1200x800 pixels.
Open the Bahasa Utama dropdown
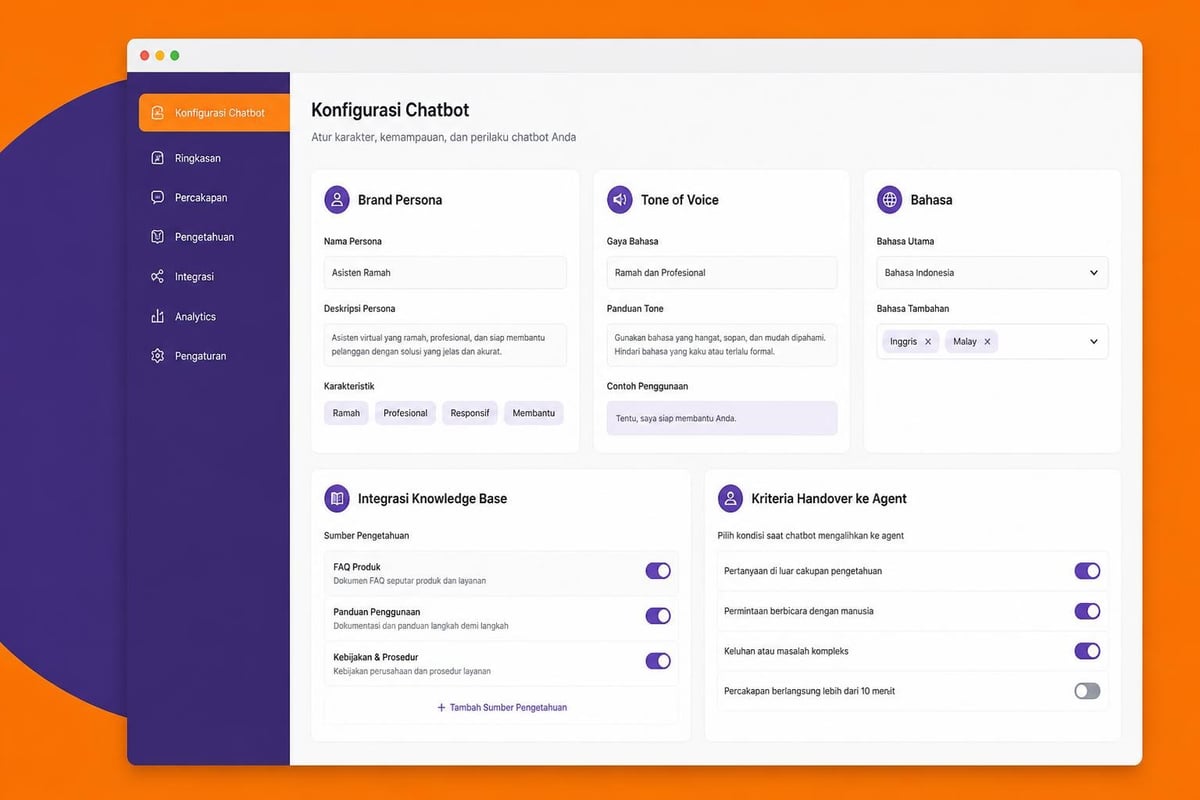pos(992,273)
